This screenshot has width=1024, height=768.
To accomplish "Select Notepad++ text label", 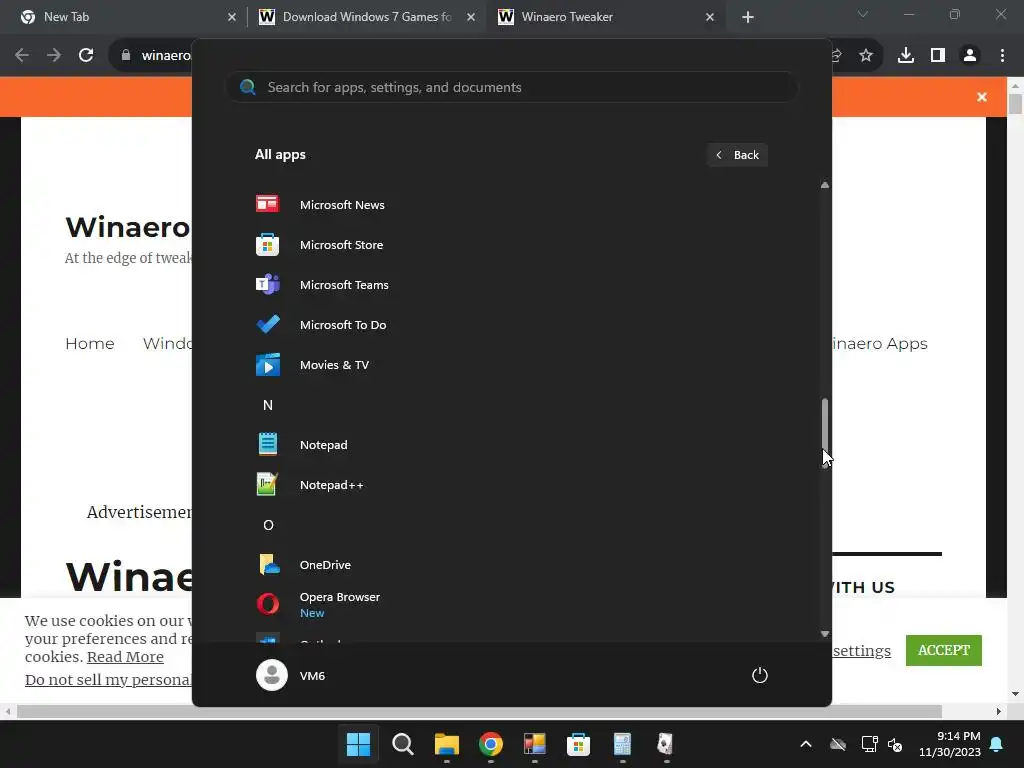I will coord(332,485).
